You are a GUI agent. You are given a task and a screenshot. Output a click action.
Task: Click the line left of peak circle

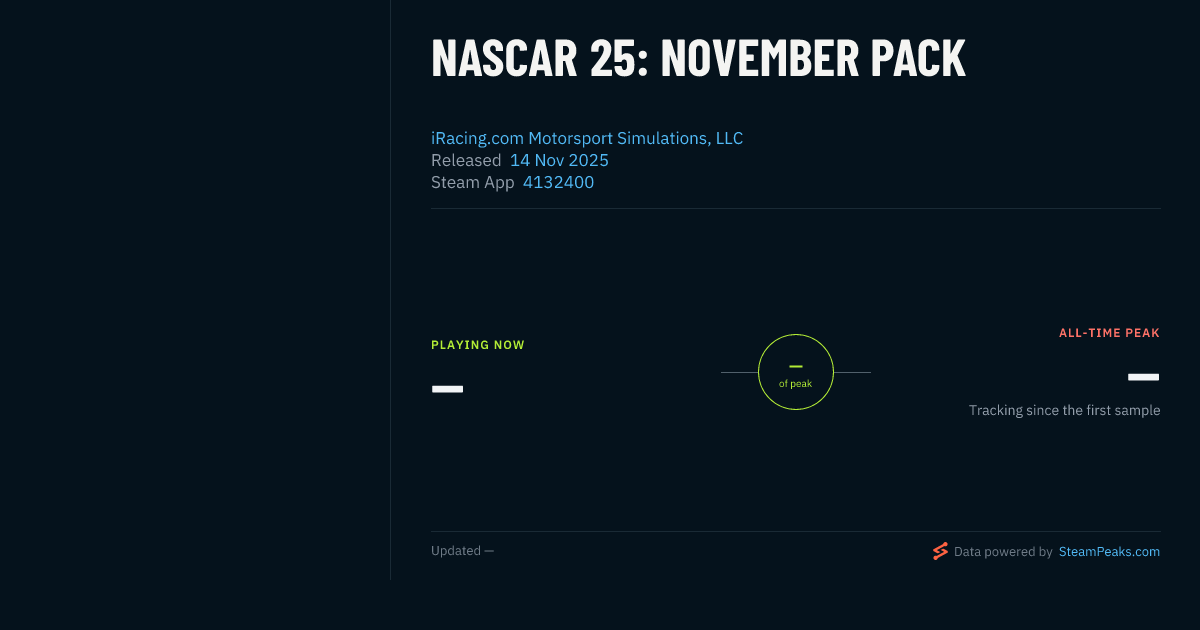tap(739, 372)
